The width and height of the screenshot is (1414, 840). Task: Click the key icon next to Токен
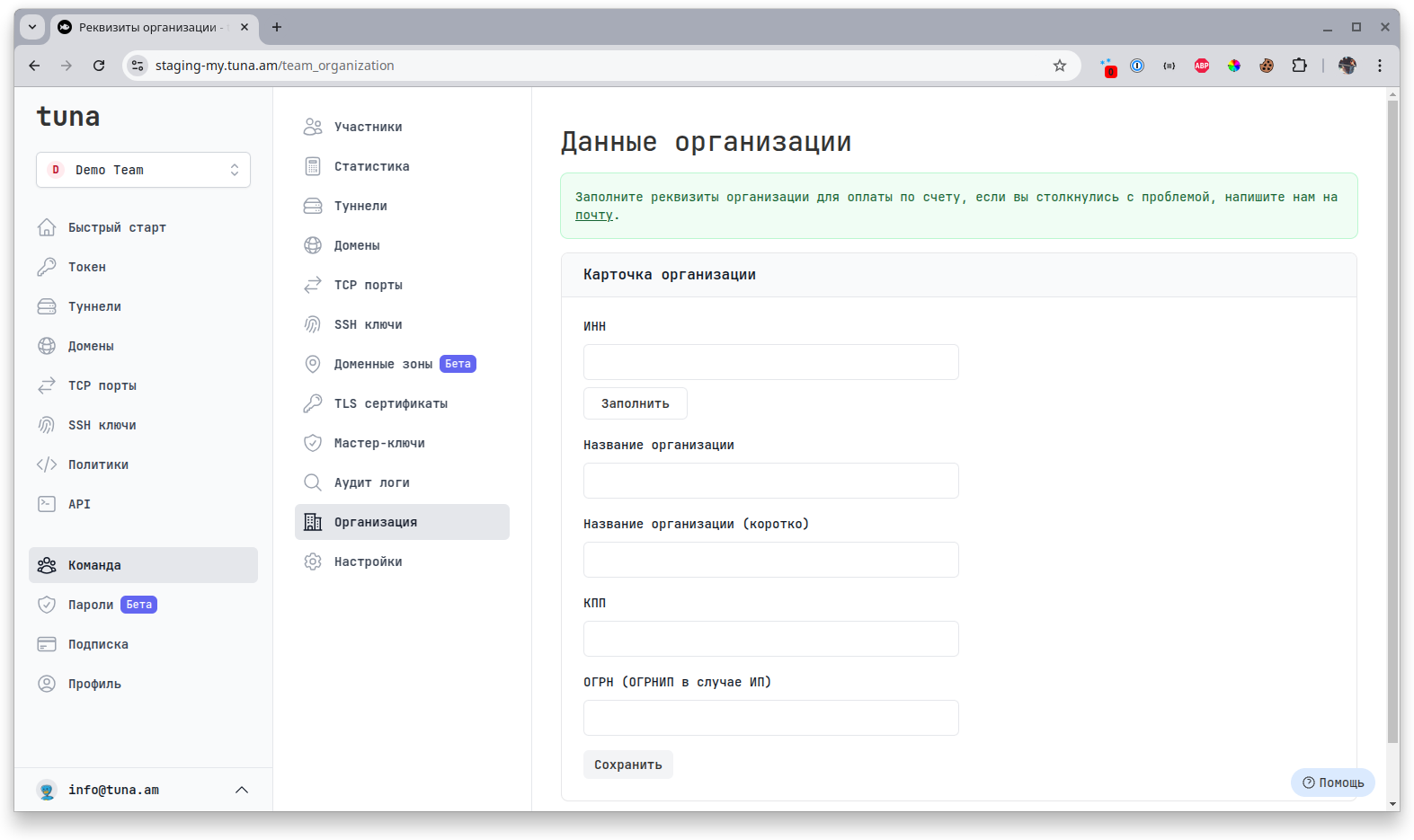[x=47, y=267]
